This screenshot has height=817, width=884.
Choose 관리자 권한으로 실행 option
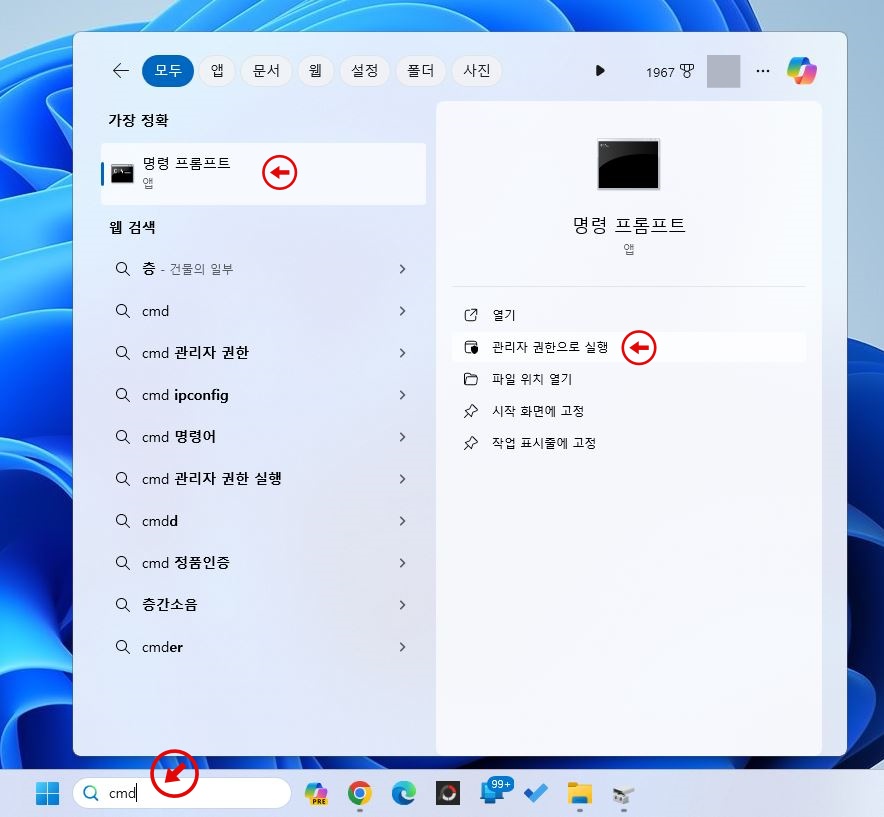(629, 347)
